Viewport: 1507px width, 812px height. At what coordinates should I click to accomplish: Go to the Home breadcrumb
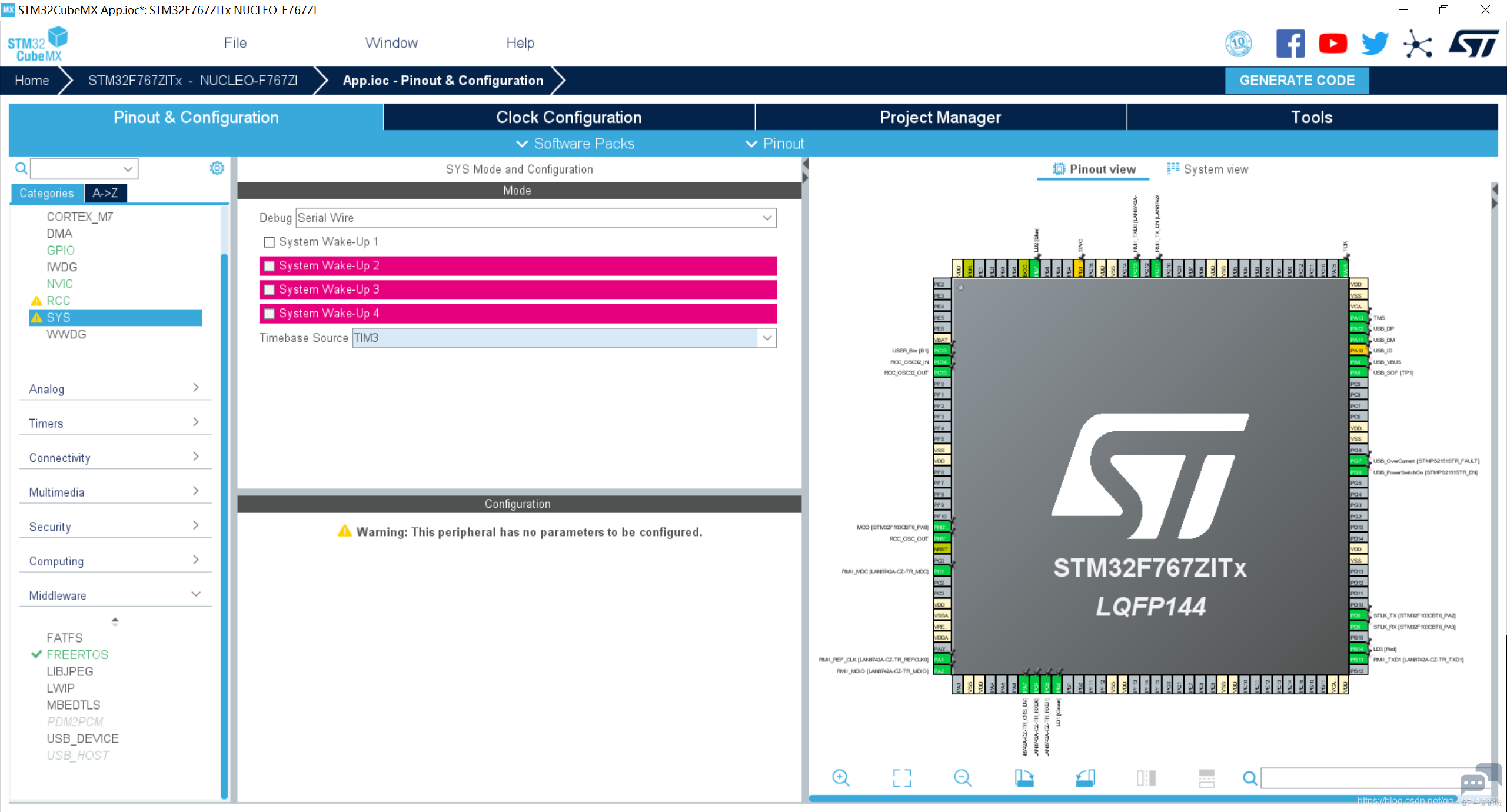point(32,81)
